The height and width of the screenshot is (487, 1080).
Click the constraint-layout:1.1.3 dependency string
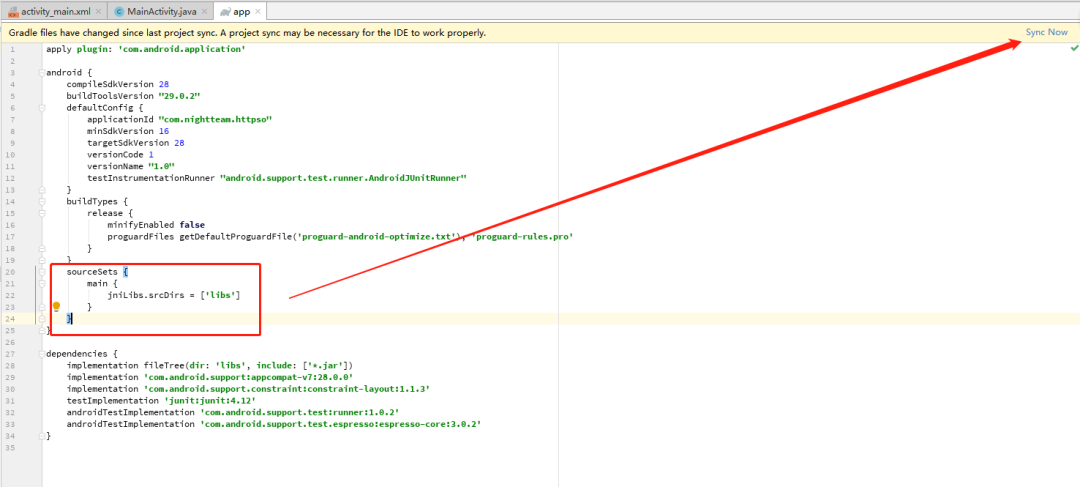click(x=287, y=388)
